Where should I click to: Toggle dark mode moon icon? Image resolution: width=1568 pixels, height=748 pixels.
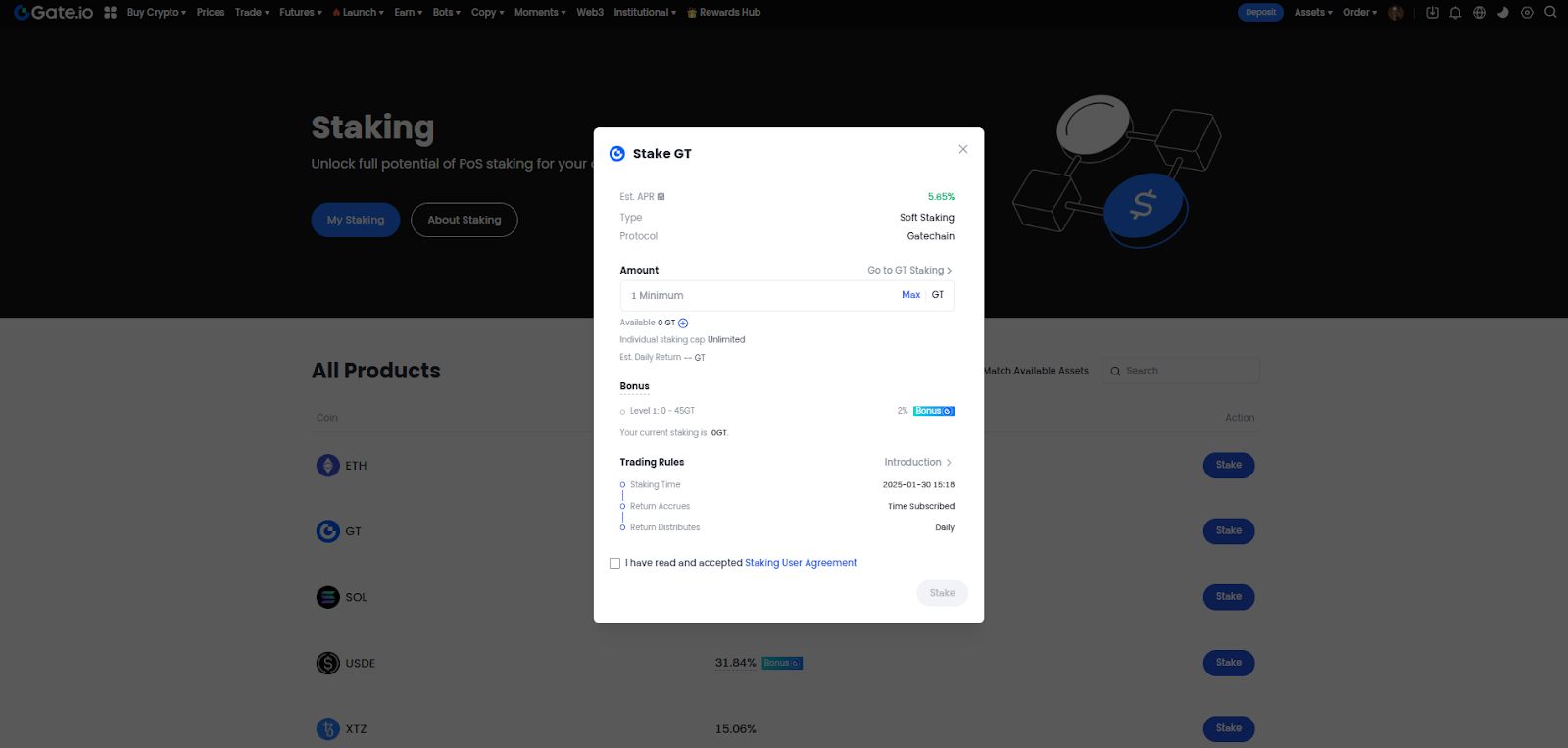(1502, 13)
